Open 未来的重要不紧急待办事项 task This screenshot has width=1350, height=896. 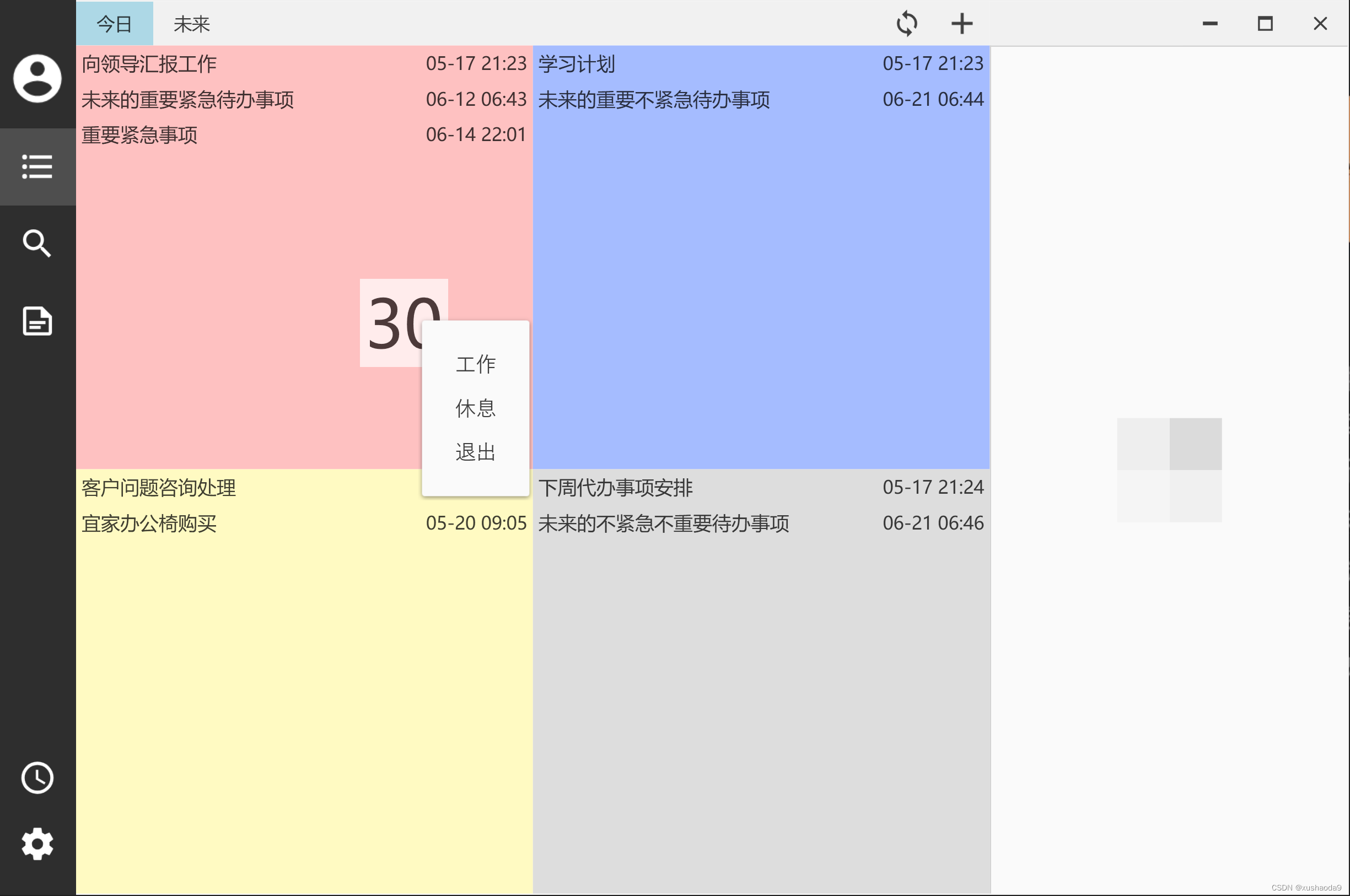(x=654, y=99)
